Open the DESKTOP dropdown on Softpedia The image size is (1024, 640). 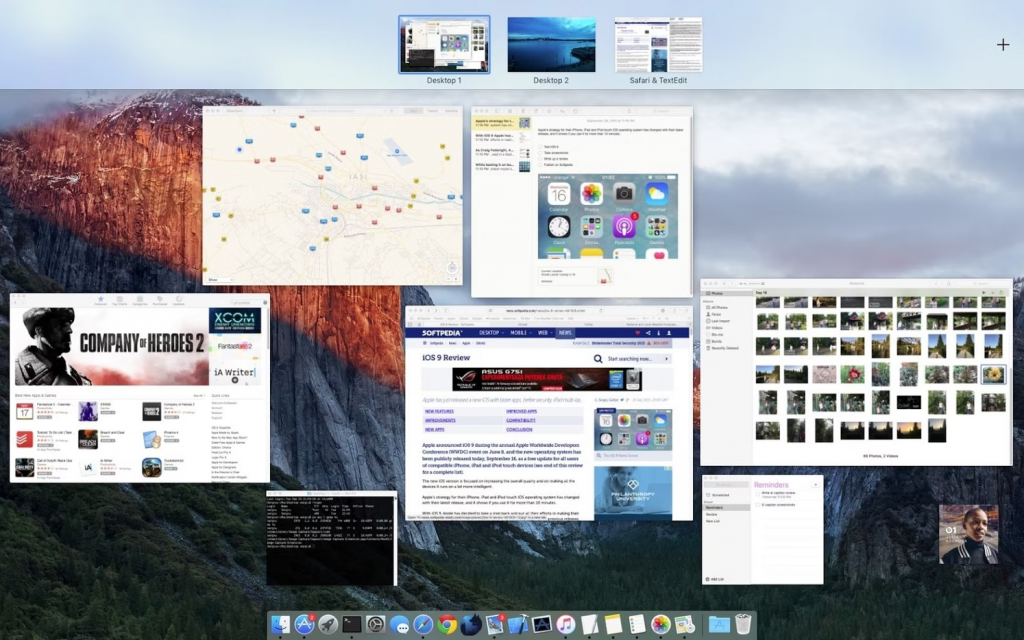(491, 333)
